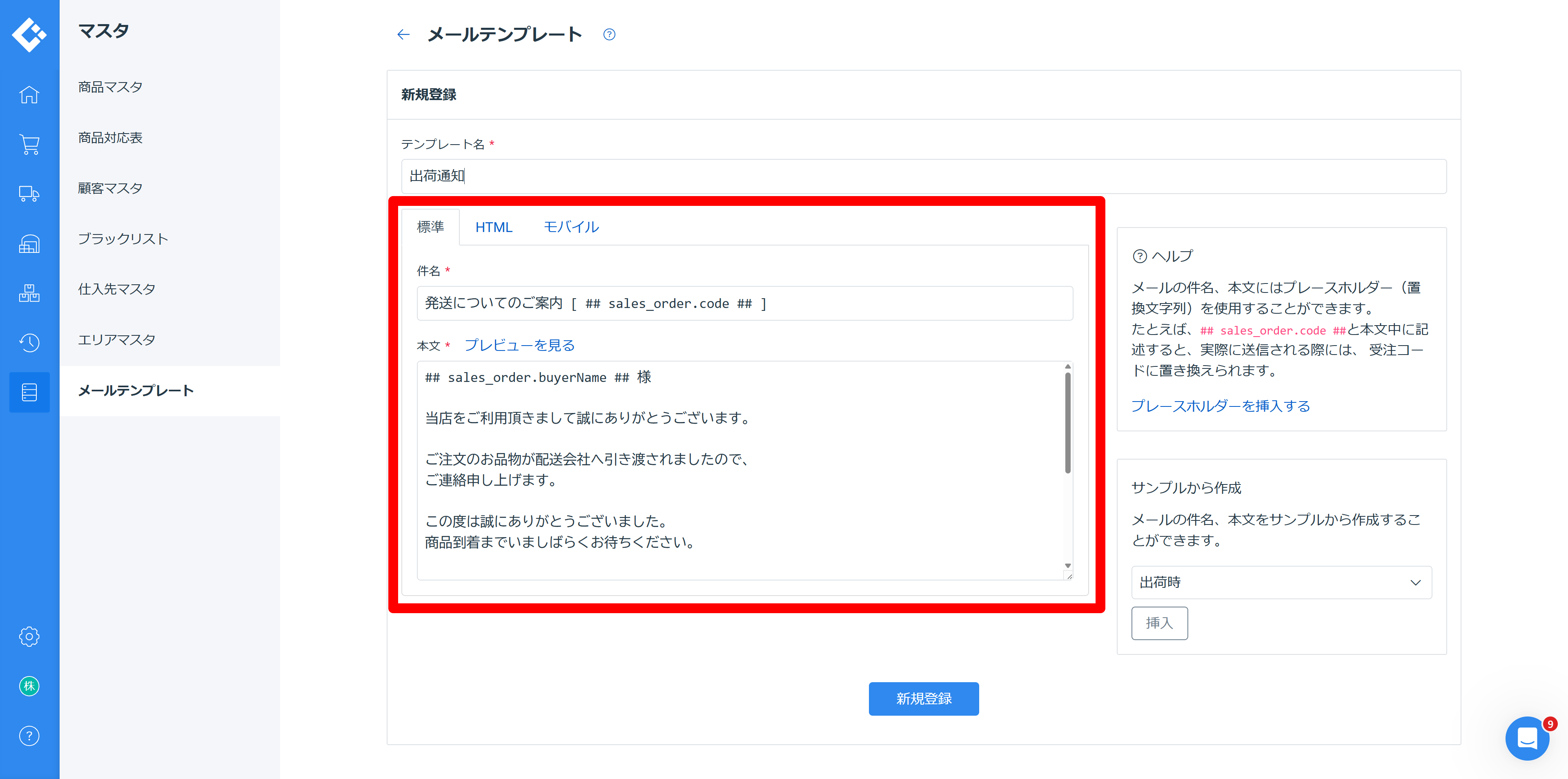Open プレビューを見る link
This screenshot has height=779, width=1568.
pos(519,345)
